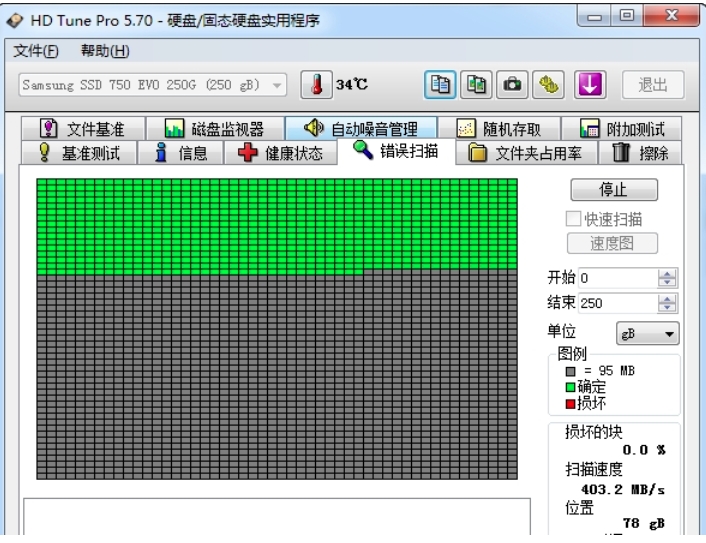Close the HD Tune Pro window
This screenshot has height=543, width=706.
(671, 16)
